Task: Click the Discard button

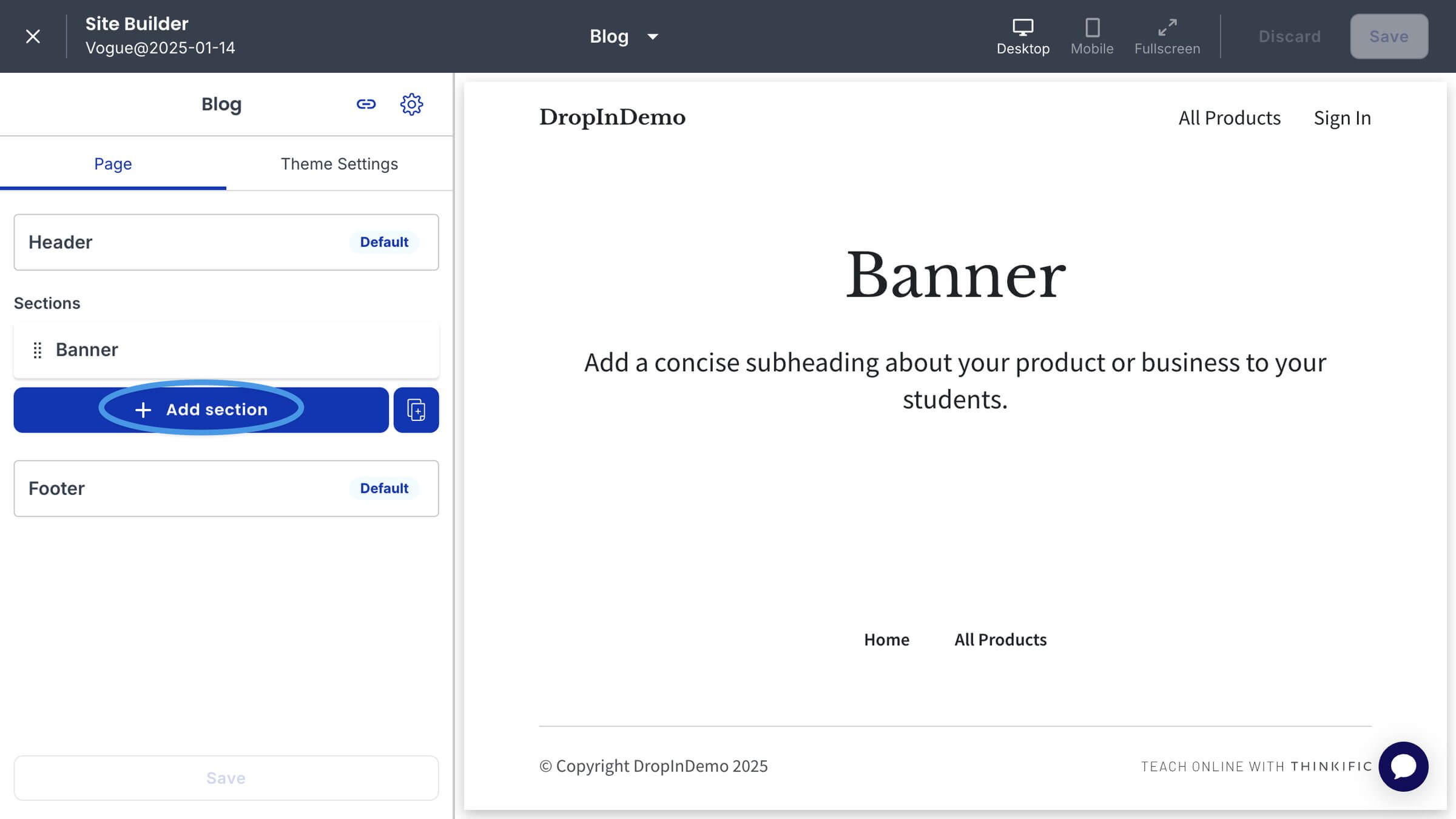Action: point(1289,36)
